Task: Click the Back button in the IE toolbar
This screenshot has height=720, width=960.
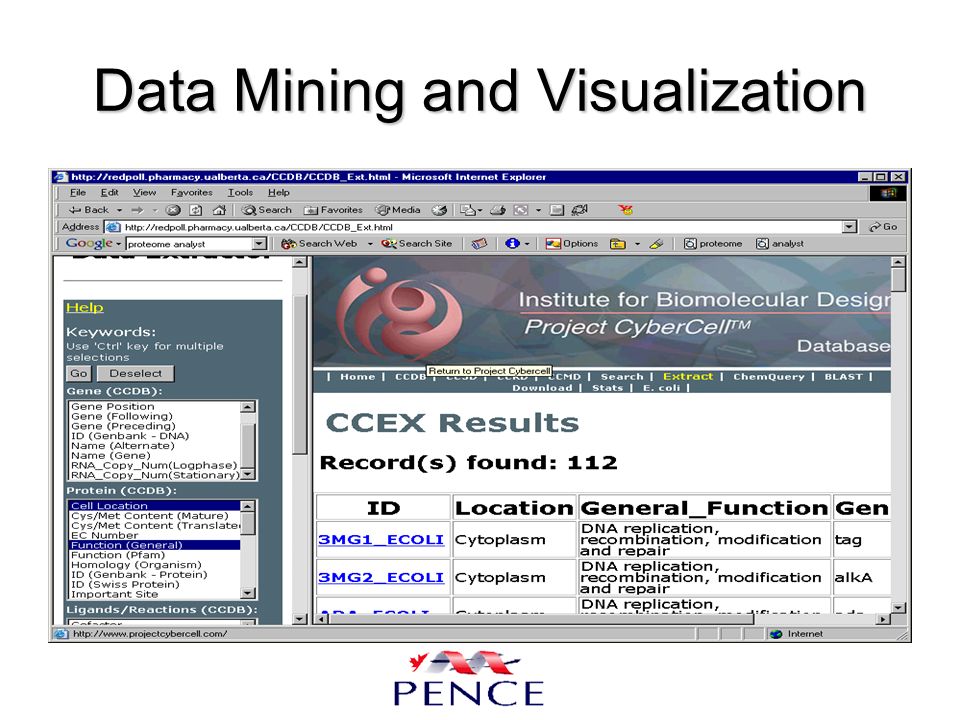Action: 88,210
